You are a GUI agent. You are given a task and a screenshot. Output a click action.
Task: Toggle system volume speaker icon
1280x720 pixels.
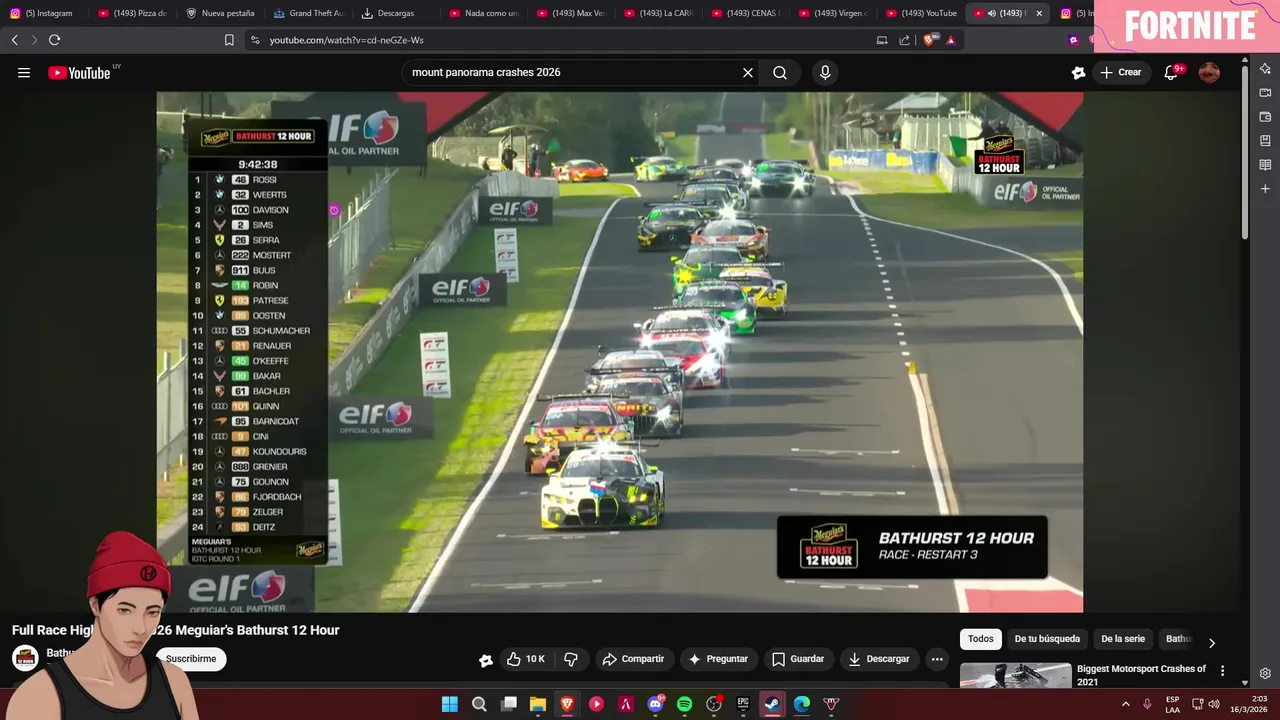[1214, 704]
